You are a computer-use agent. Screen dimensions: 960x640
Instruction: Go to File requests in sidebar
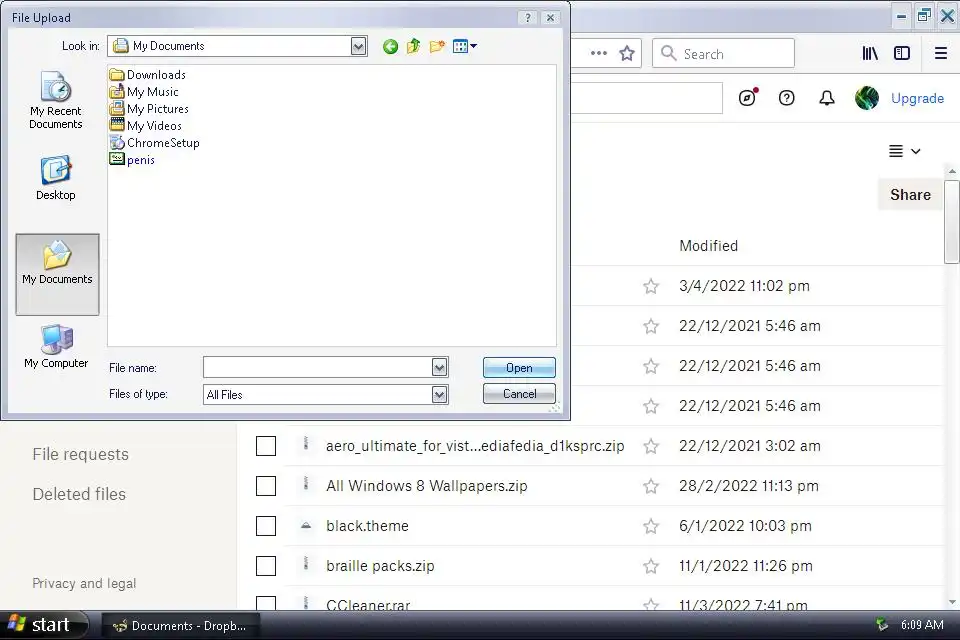81,454
